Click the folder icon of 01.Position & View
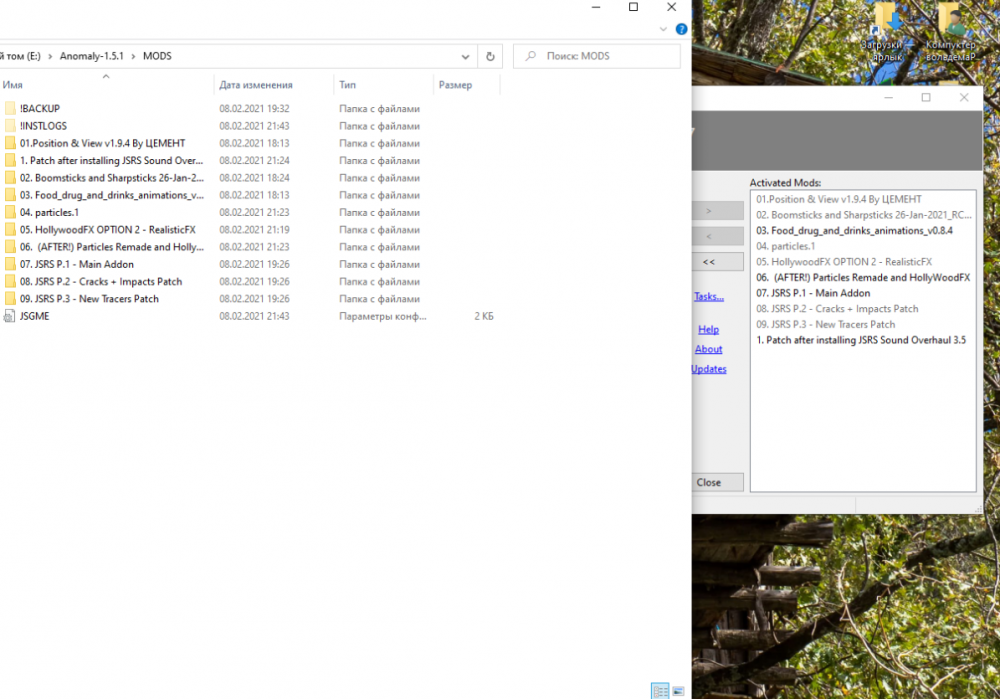The height and width of the screenshot is (699, 1000). (x=10, y=143)
